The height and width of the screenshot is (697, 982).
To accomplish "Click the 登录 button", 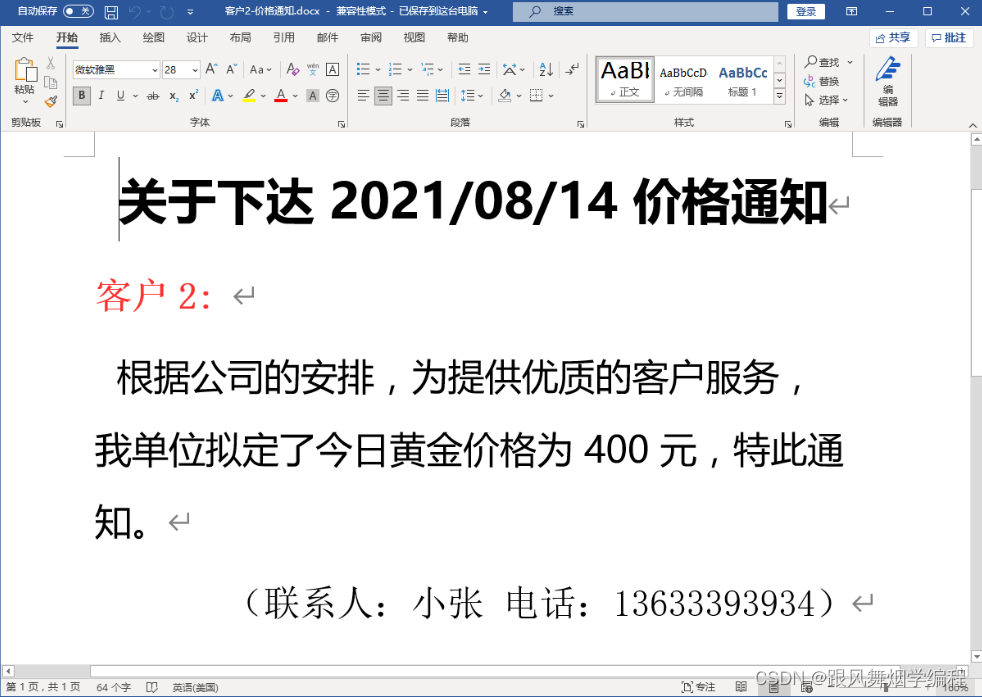I will click(805, 11).
